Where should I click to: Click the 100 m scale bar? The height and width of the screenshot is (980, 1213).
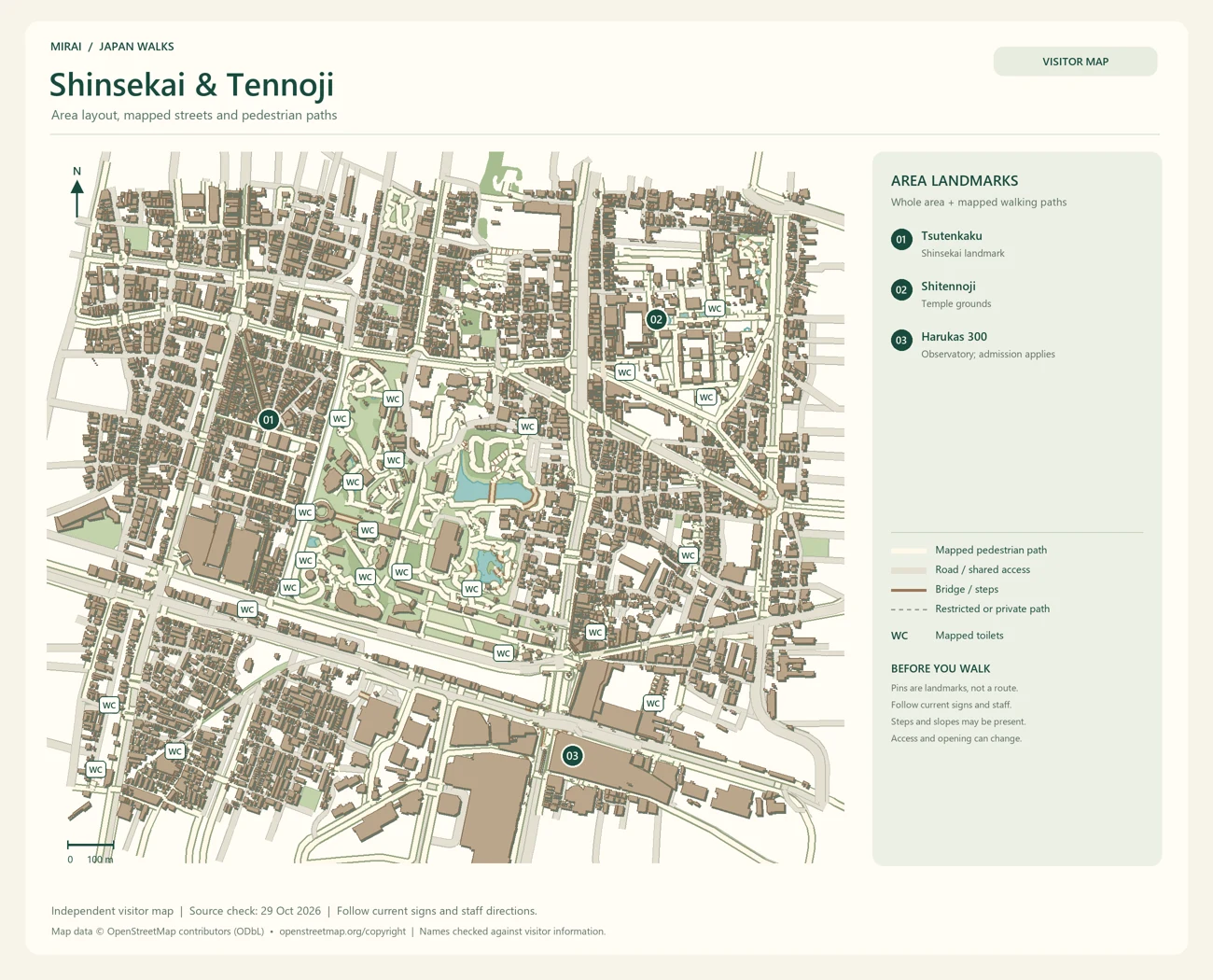[91, 851]
